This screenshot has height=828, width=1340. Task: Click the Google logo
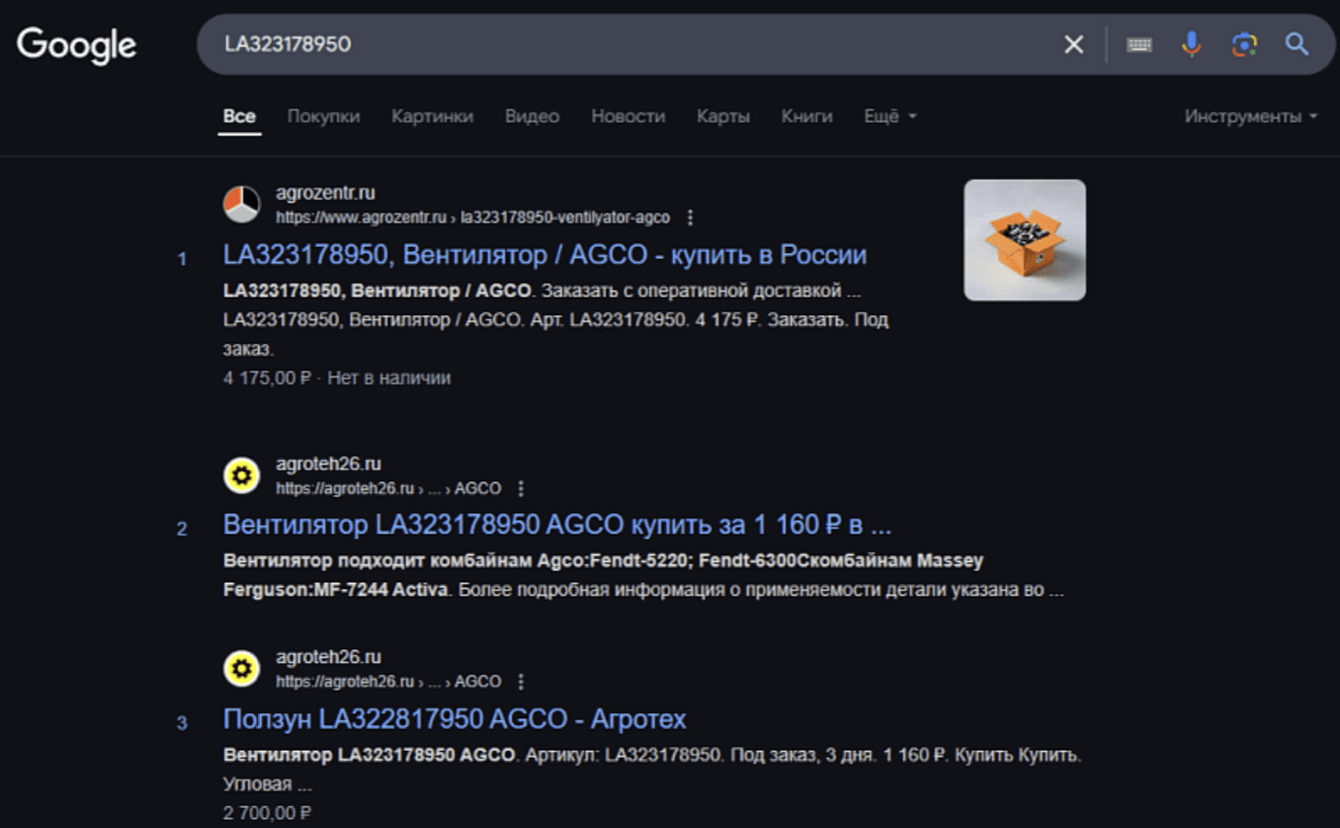click(77, 45)
